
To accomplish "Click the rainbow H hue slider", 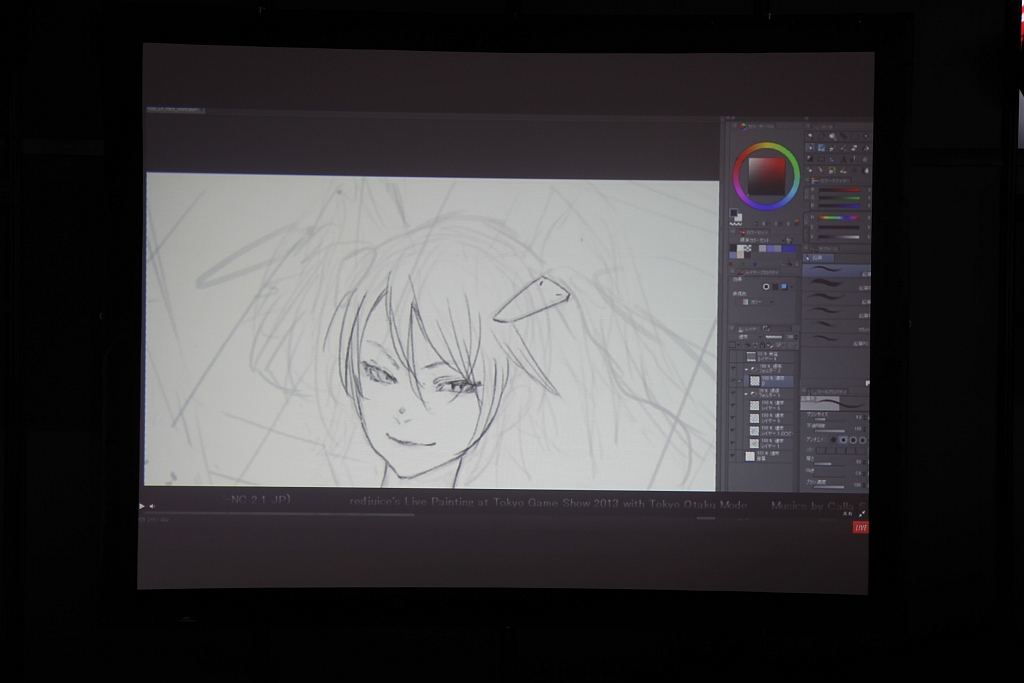I will 839,217.
